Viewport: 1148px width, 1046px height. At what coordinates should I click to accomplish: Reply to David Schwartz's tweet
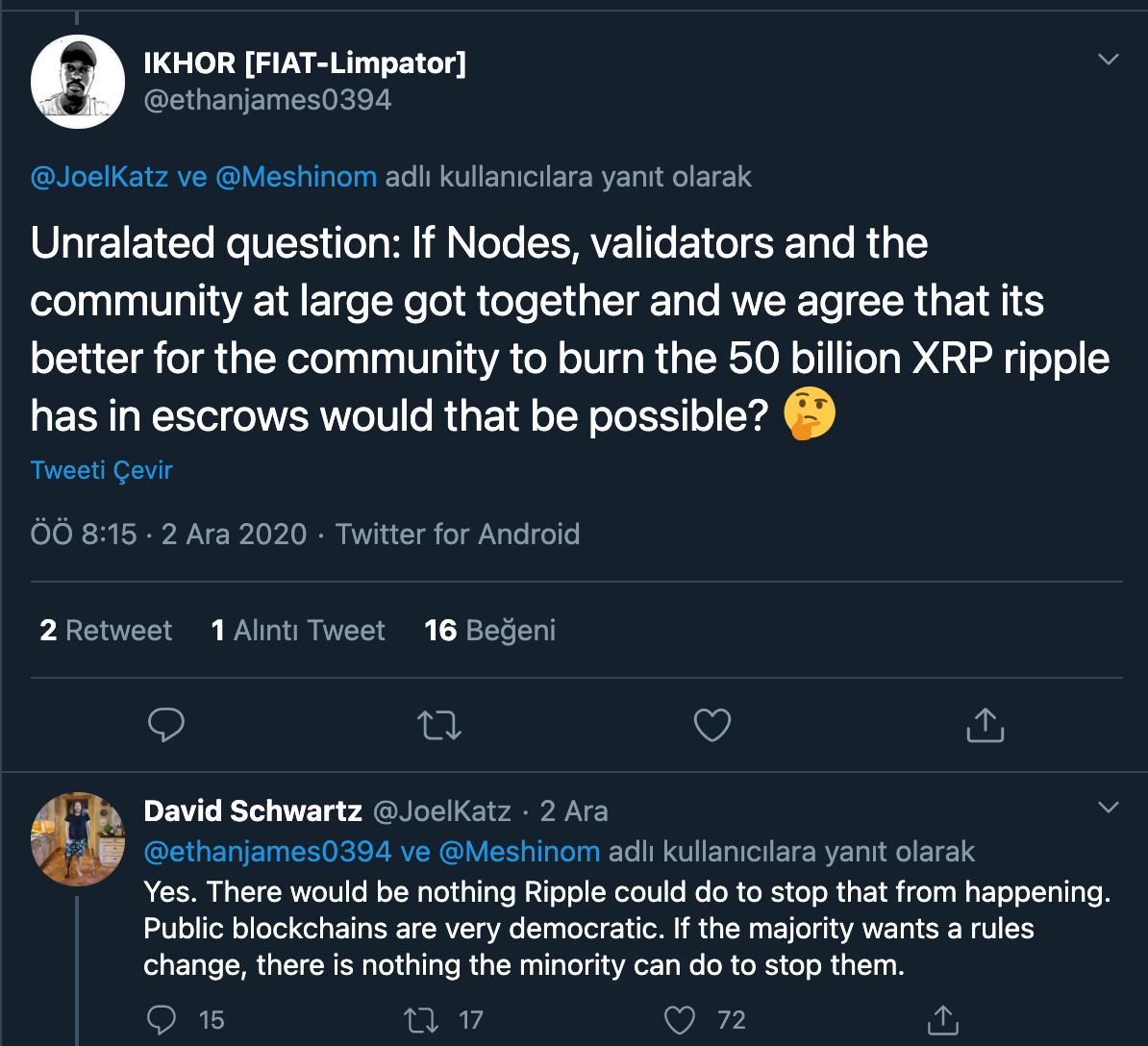[164, 1019]
